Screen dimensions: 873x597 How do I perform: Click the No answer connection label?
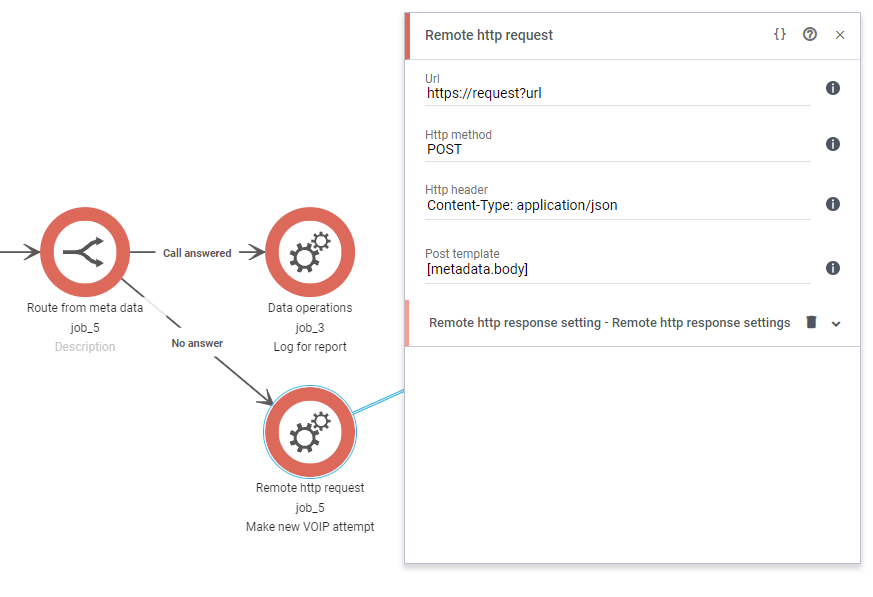[197, 343]
